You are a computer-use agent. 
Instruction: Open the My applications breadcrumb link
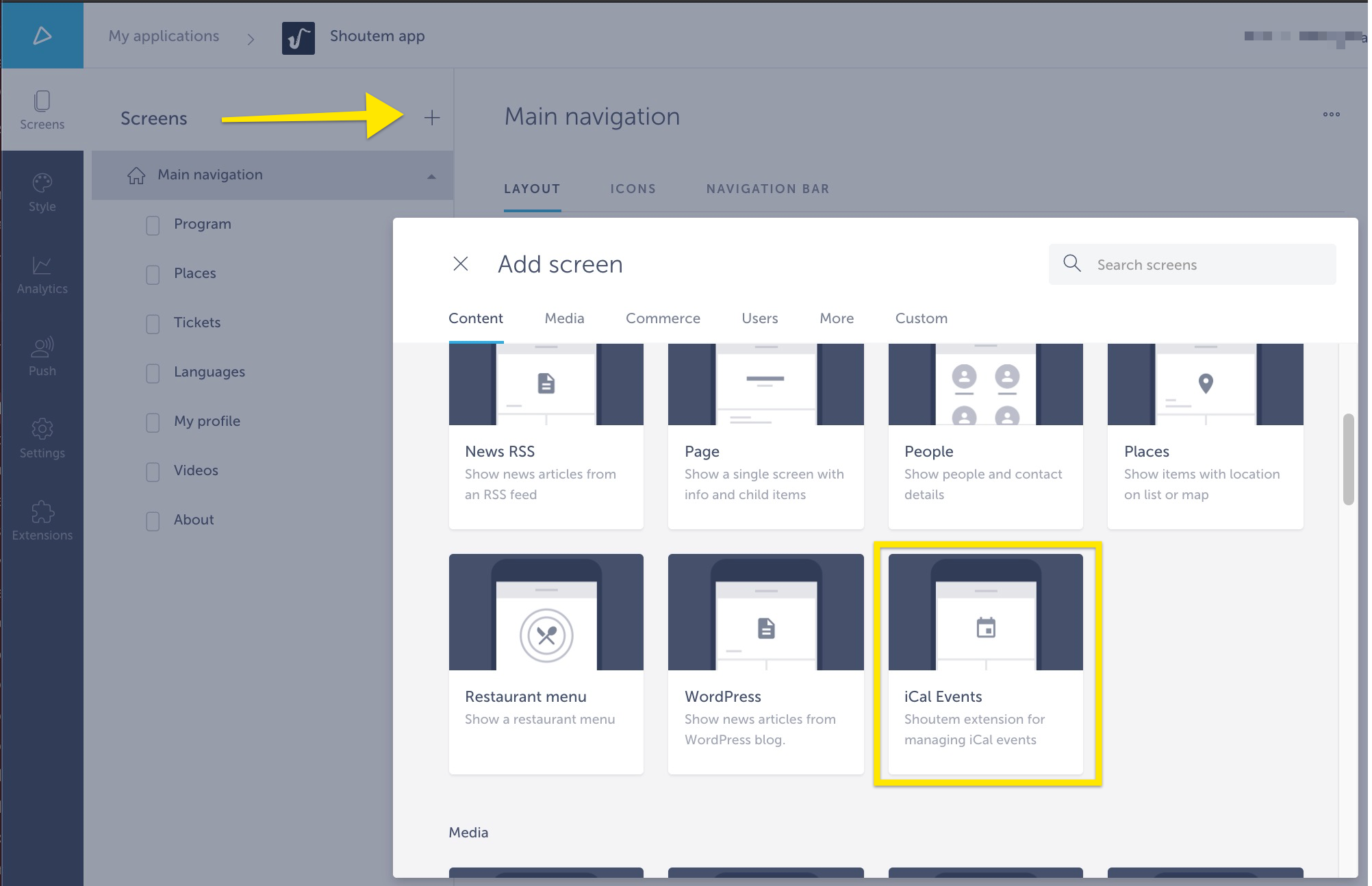tap(163, 36)
